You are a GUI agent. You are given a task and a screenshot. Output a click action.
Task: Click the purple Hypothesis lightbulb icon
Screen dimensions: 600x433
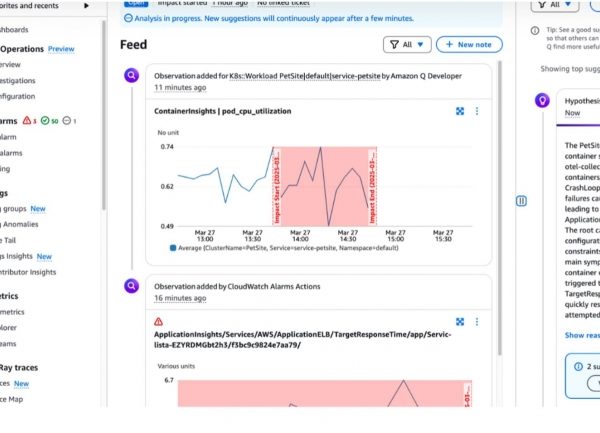[x=541, y=100]
